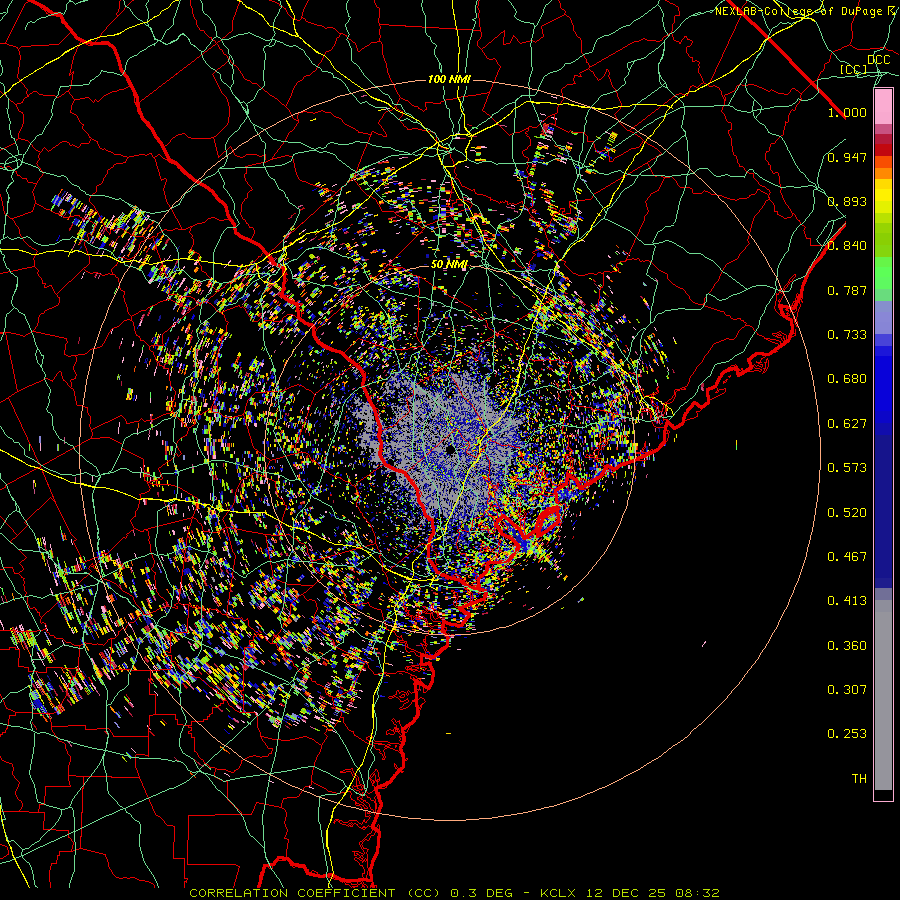
Task: Click the 0.413 scale value
Action: 847,601
